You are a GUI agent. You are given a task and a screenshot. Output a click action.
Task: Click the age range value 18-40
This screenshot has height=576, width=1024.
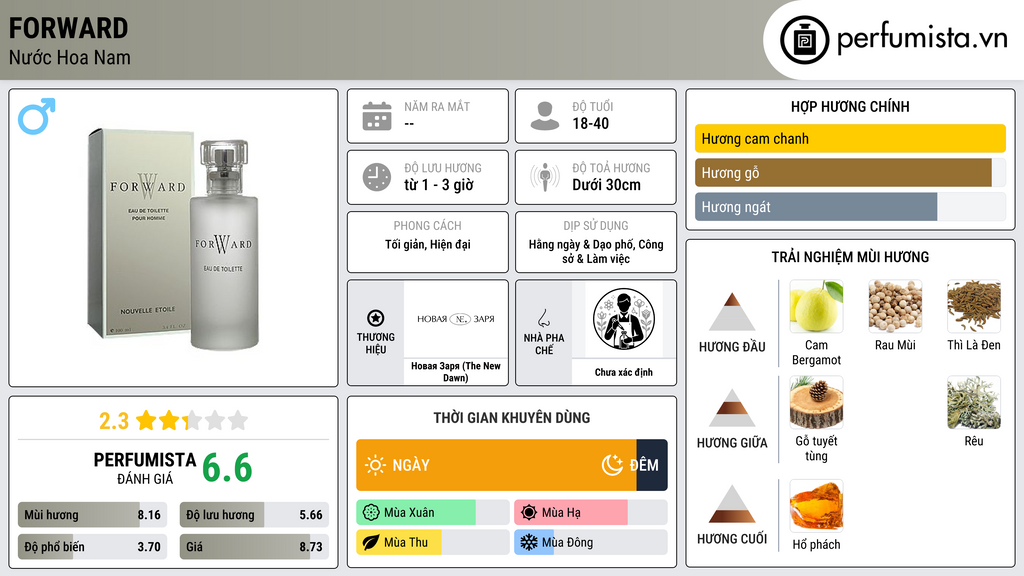tap(590, 123)
